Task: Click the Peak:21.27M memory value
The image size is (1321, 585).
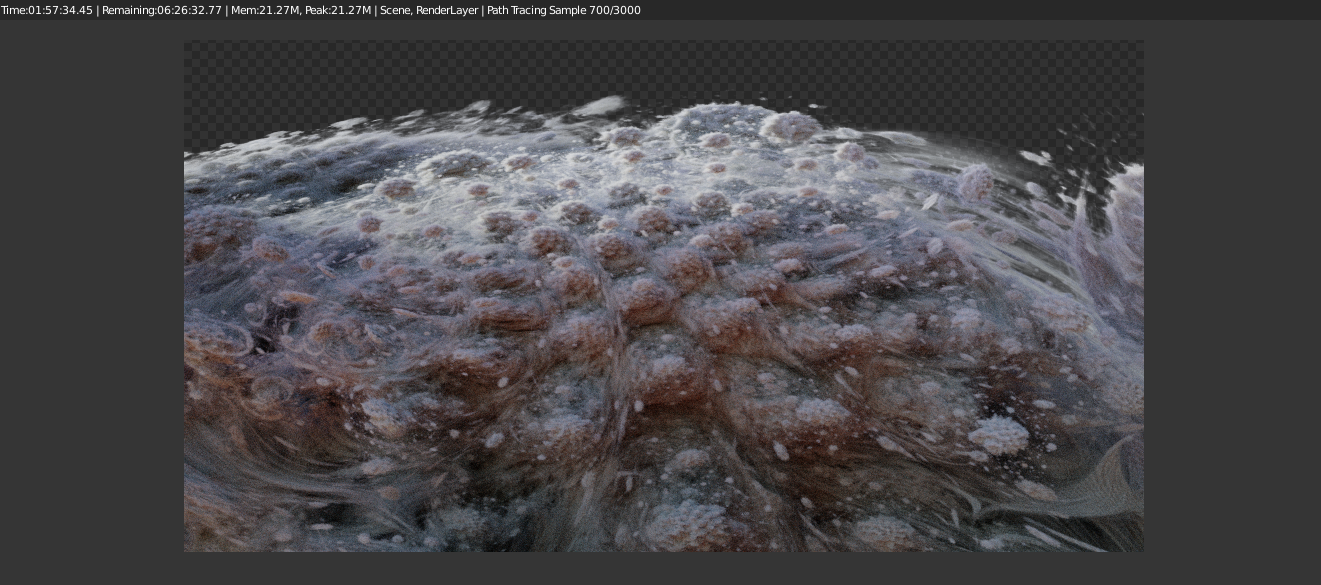Action: [338, 10]
